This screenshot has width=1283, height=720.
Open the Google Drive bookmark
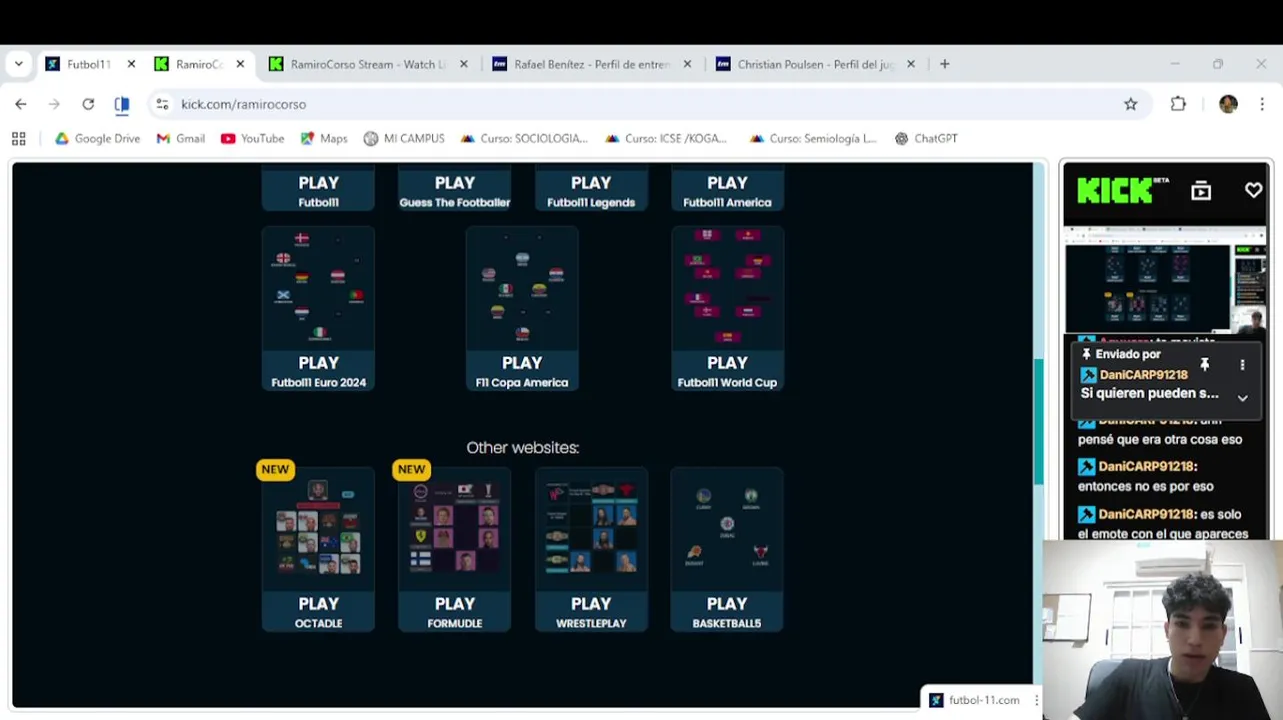(x=97, y=139)
